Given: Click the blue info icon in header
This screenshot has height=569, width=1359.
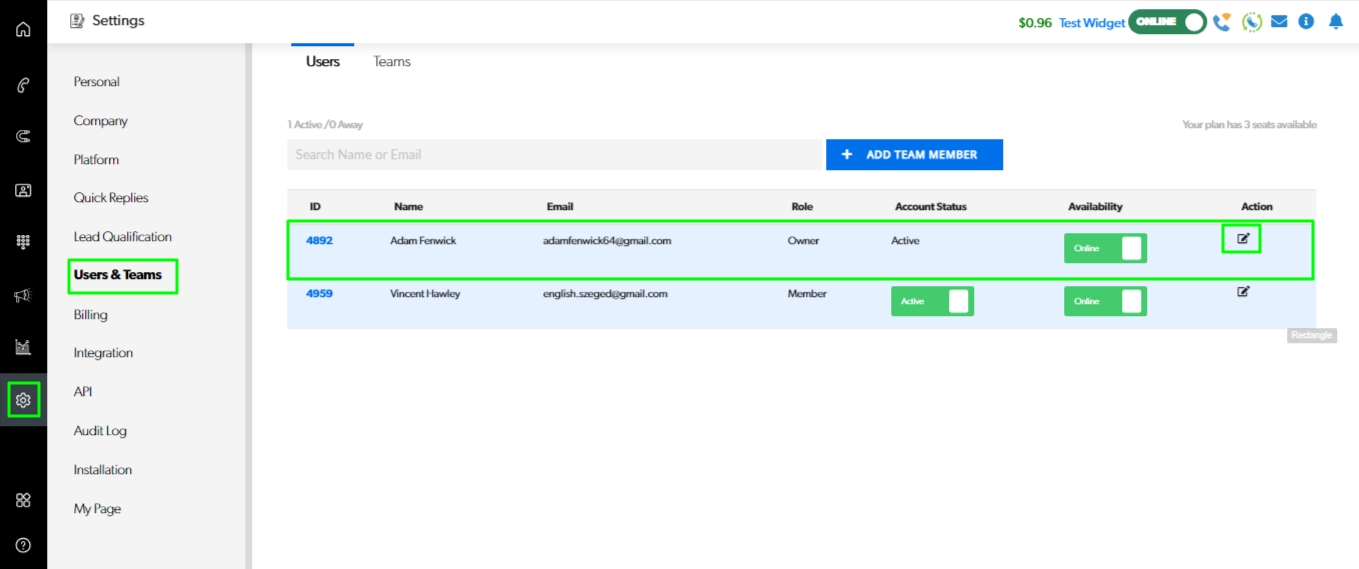Looking at the screenshot, I should pyautogui.click(x=1306, y=22).
